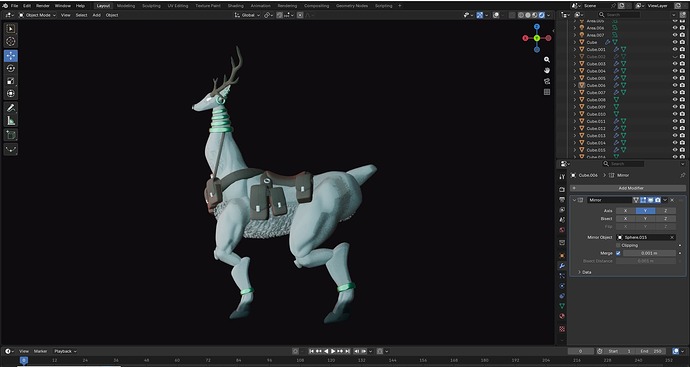Activate the Move tool
This screenshot has width=690, height=367.
pyautogui.click(x=11, y=55)
